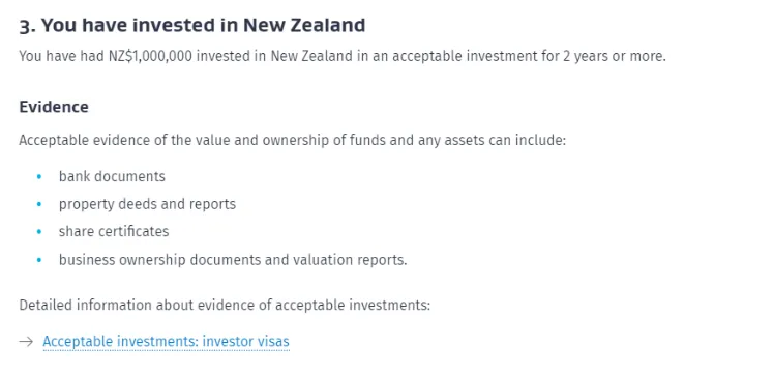774x374 pixels.
Task: Click the bullet dot beside business ownership documents
Action: pos(39,260)
